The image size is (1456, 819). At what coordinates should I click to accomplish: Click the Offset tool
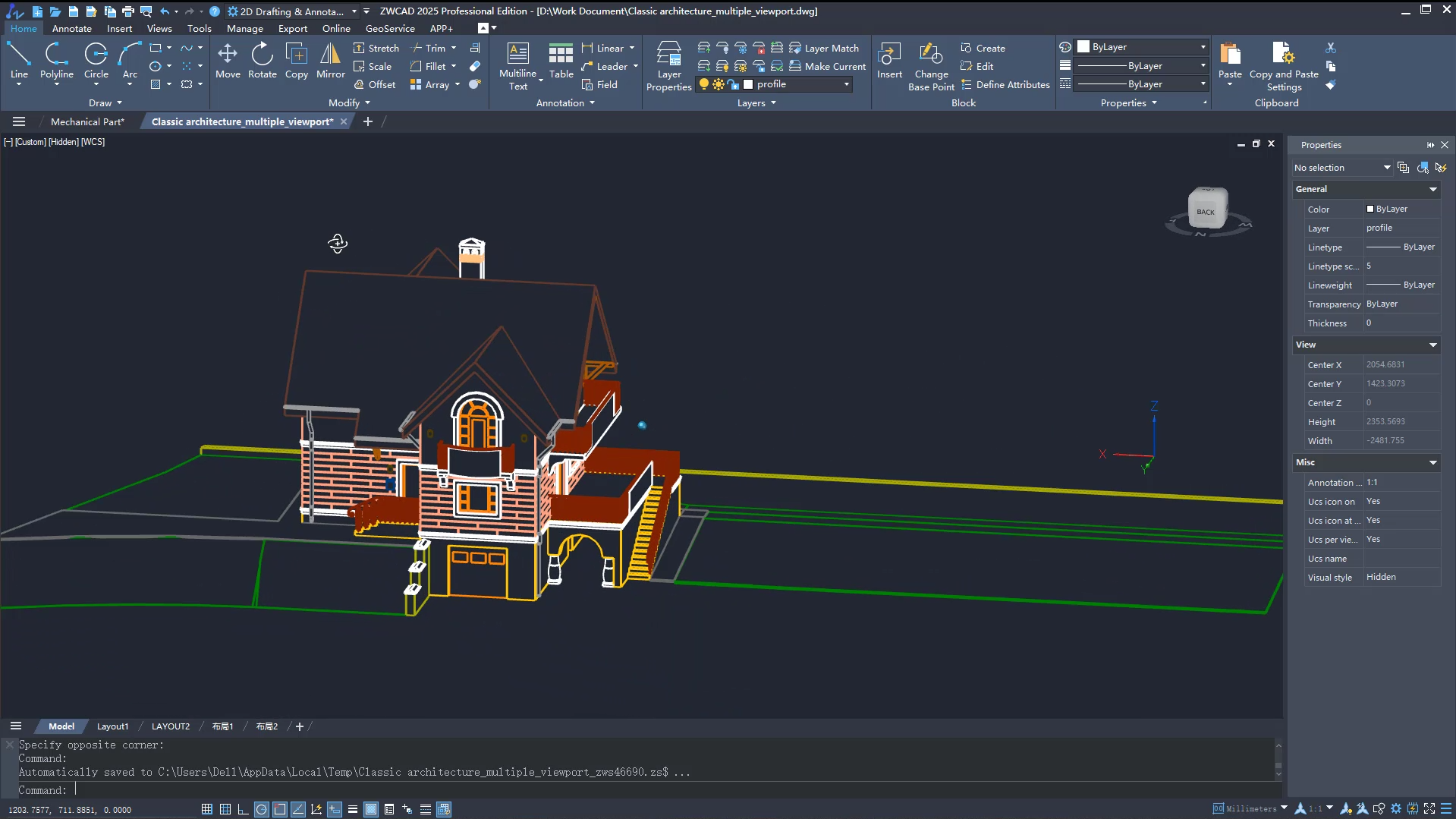tap(375, 84)
